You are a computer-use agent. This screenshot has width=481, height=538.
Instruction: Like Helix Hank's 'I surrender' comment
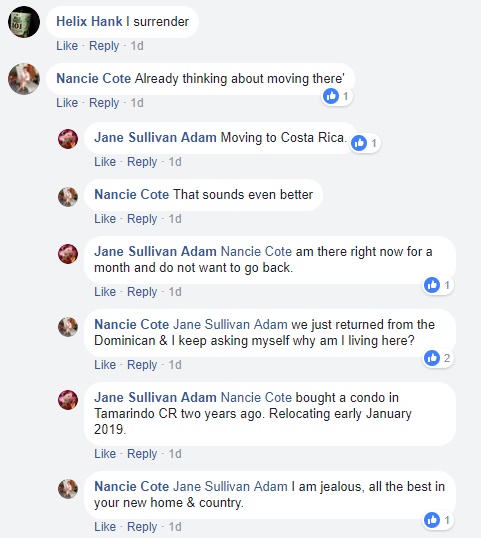click(67, 46)
